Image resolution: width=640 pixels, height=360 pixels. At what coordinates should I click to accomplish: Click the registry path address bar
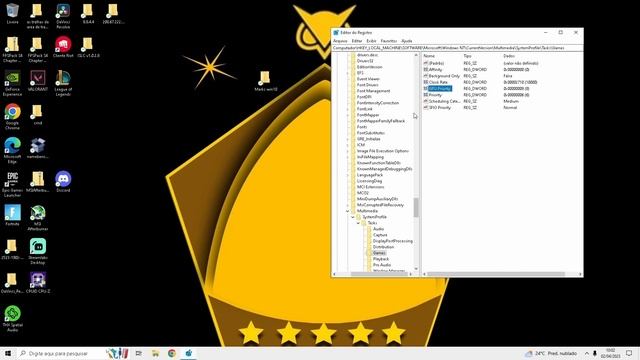pos(457,48)
